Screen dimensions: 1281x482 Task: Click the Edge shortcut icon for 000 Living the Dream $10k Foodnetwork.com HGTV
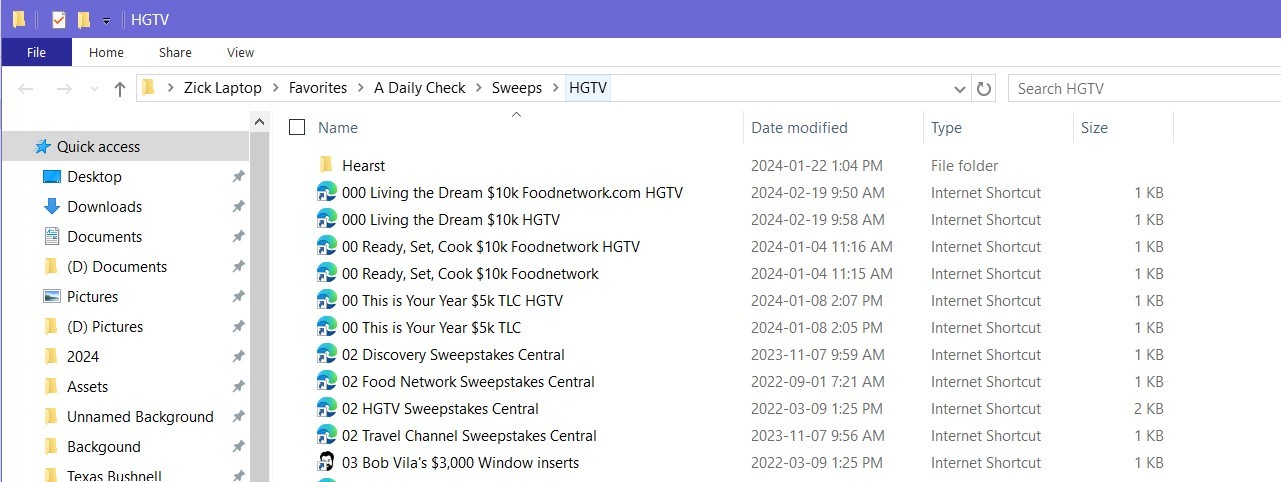coord(326,192)
